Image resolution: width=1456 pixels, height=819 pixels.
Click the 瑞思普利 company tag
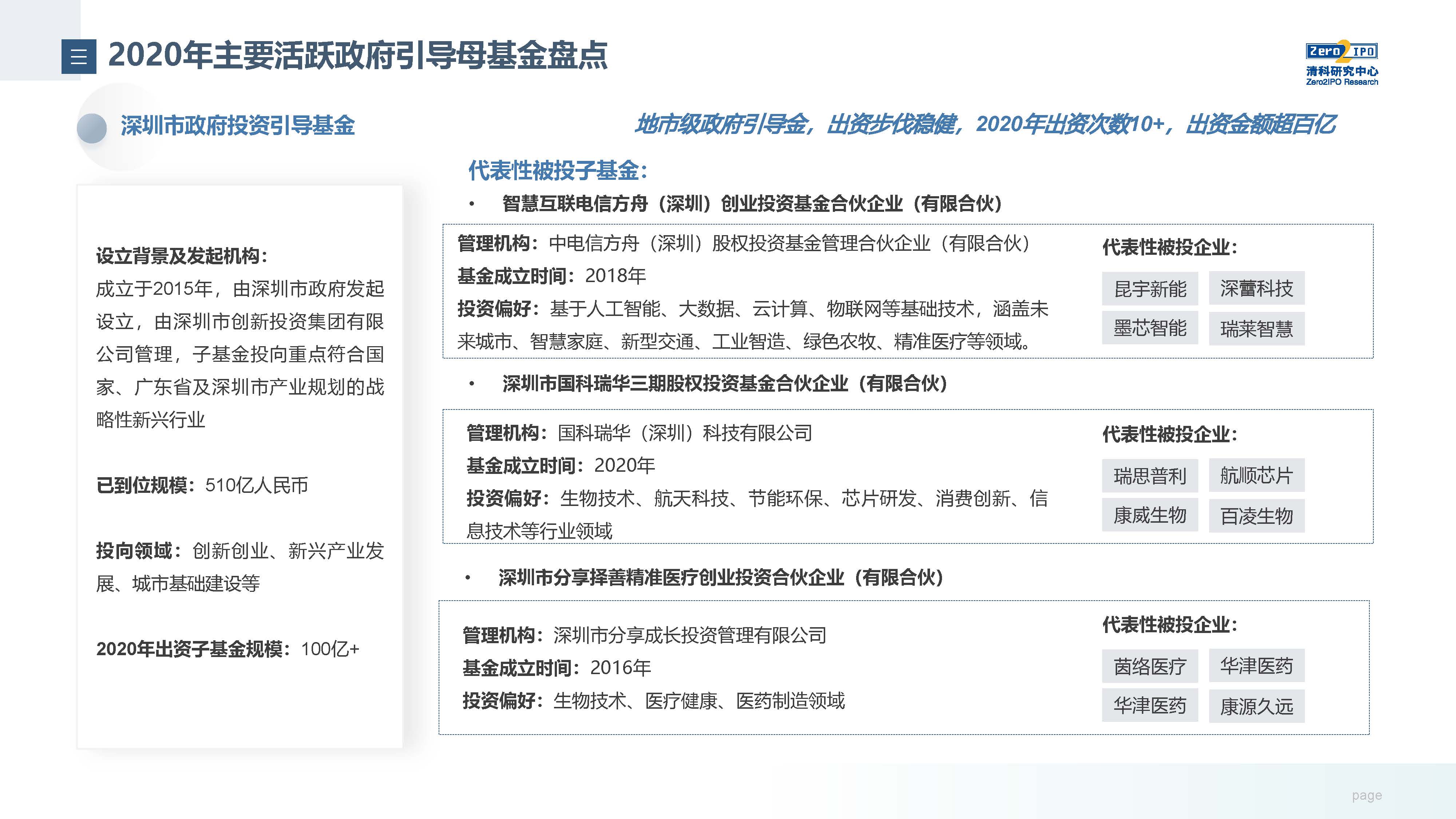point(1150,475)
